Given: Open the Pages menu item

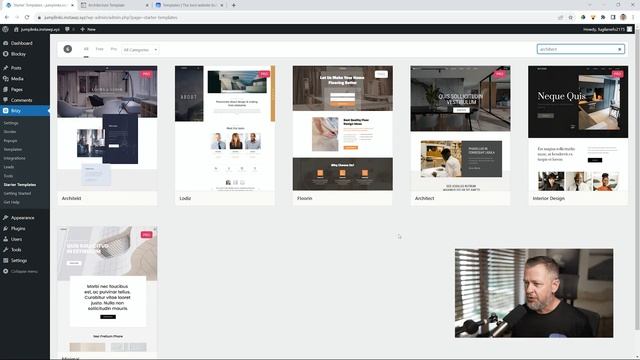Looking at the screenshot, I should (17, 89).
